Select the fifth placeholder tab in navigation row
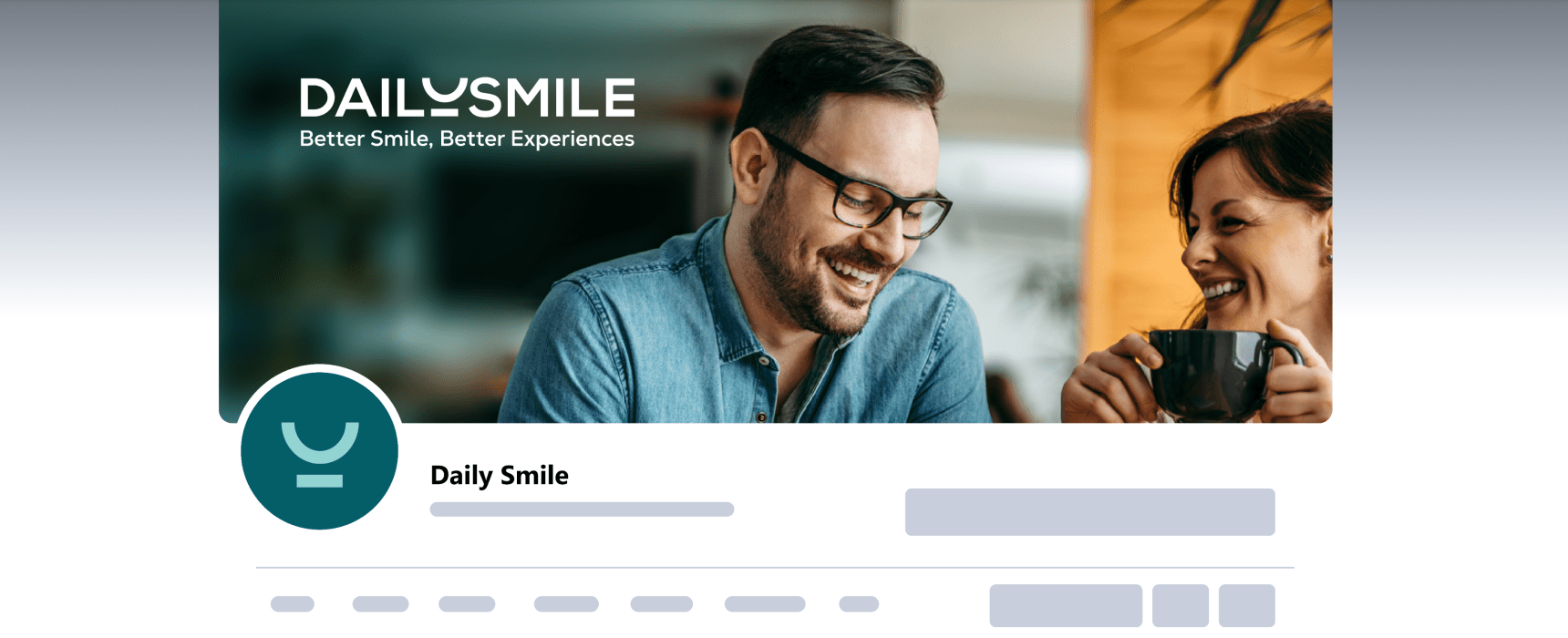The height and width of the screenshot is (638, 1568). (x=662, y=603)
